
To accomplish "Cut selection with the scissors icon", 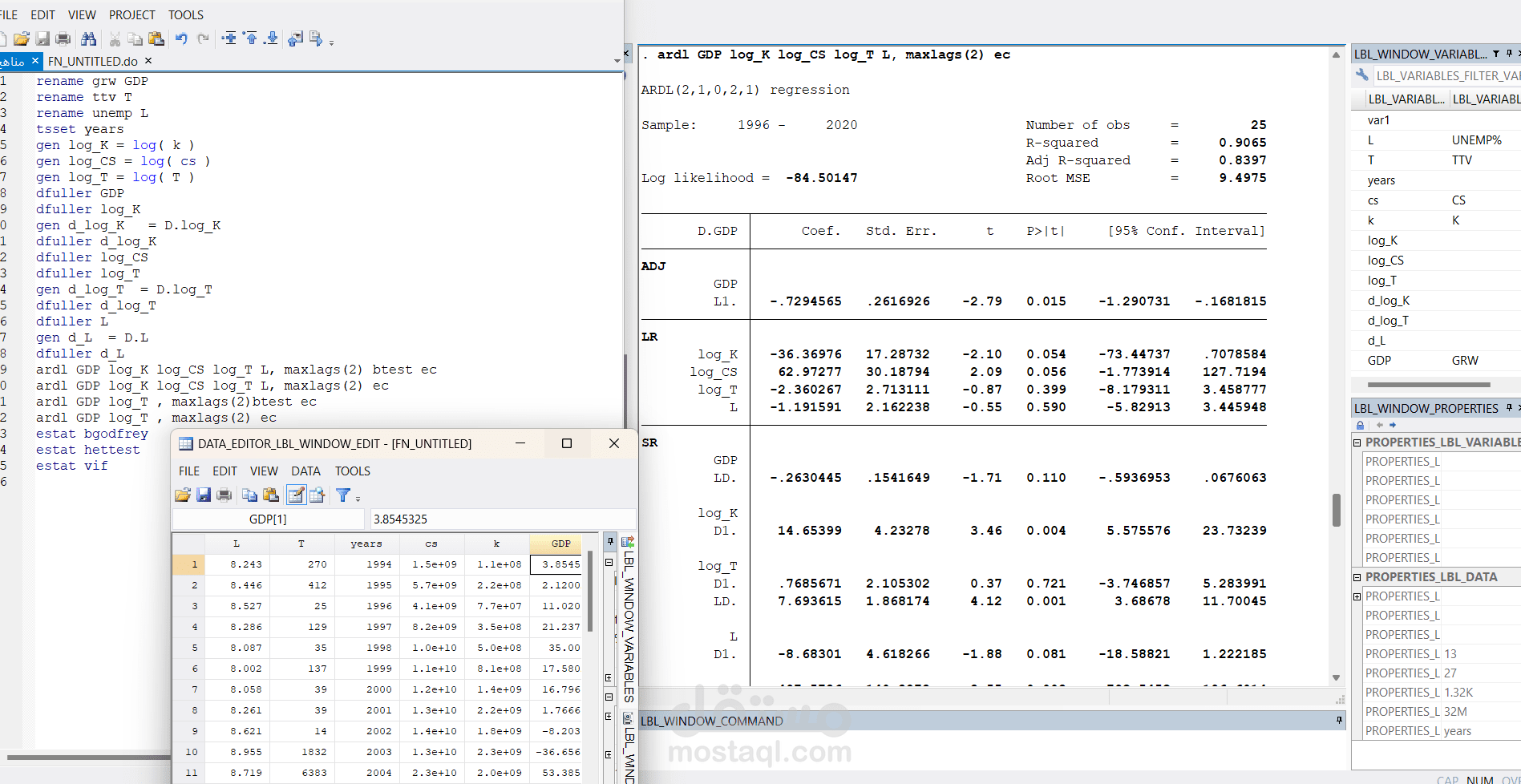I will point(115,38).
